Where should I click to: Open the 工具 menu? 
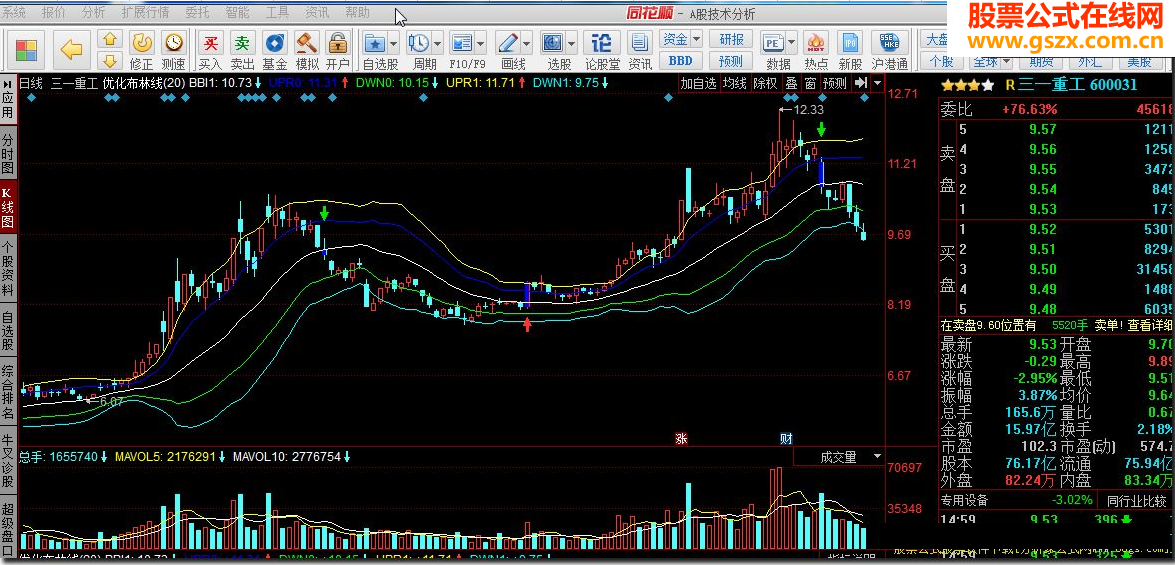[x=277, y=12]
